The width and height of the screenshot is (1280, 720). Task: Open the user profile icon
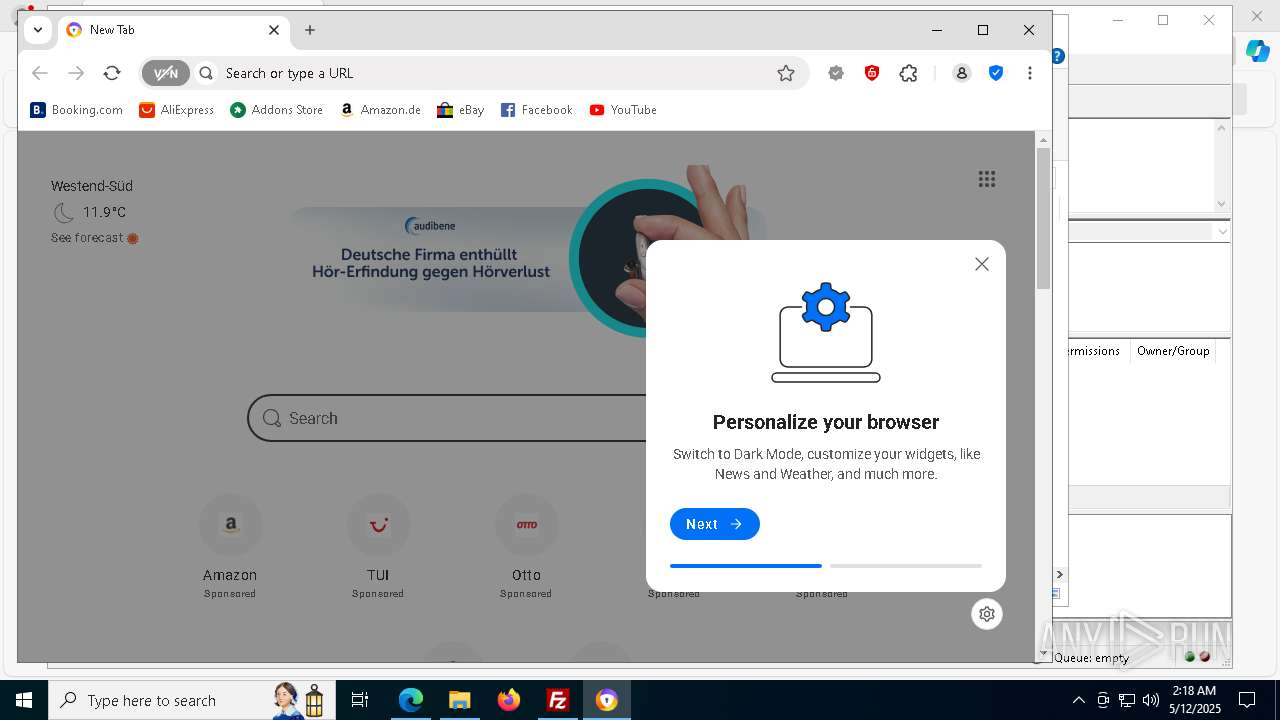click(x=962, y=73)
